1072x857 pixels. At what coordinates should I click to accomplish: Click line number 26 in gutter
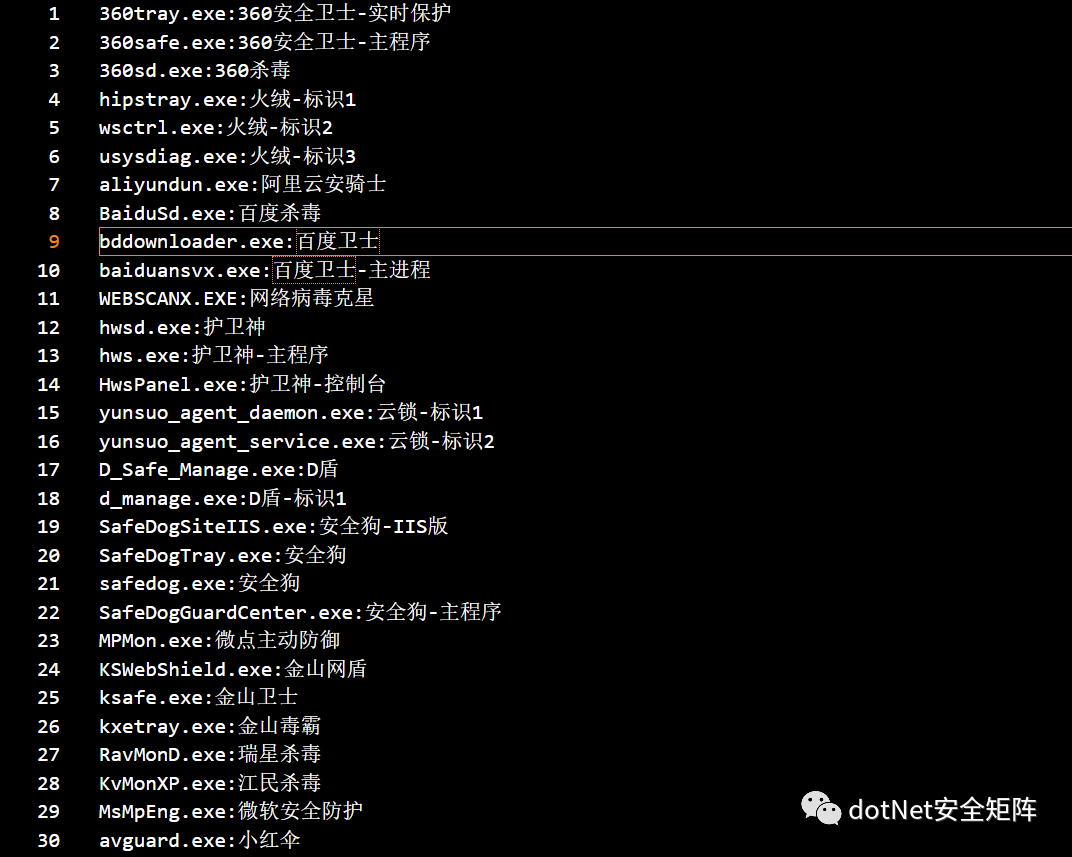[x=49, y=726]
